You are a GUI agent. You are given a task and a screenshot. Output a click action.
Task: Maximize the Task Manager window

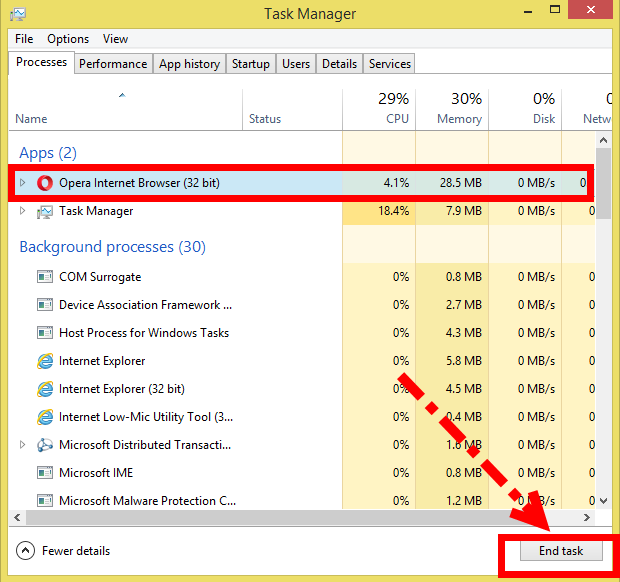point(555,9)
